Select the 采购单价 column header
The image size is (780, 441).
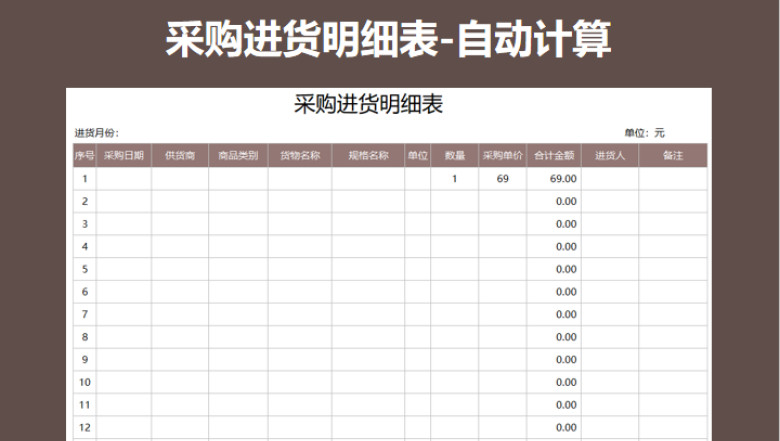tap(503, 155)
